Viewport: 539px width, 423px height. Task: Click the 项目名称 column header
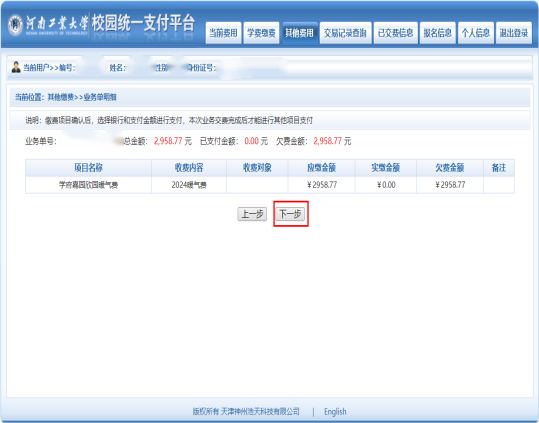point(88,168)
